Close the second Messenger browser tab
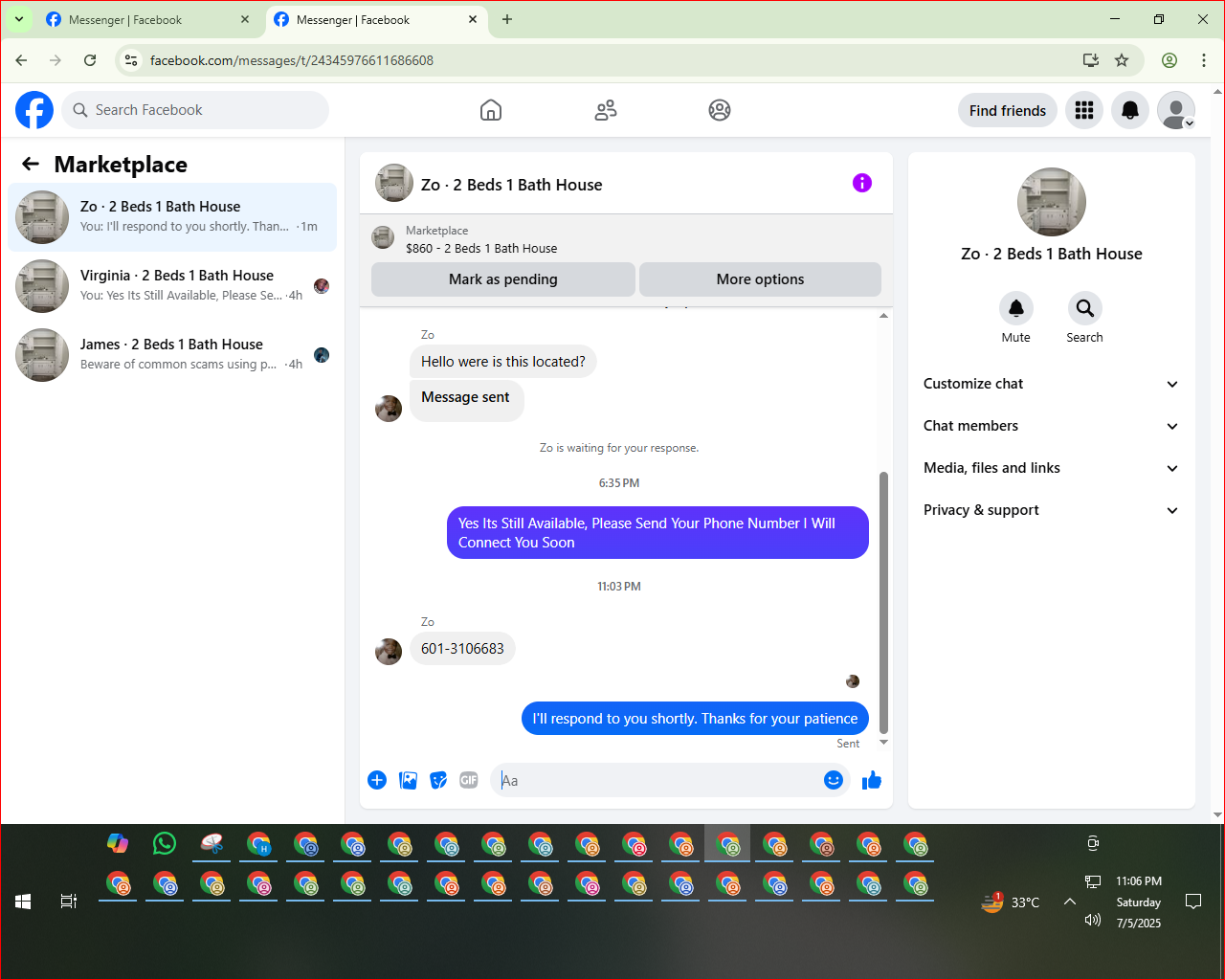The width and height of the screenshot is (1225, 980). tap(473, 19)
